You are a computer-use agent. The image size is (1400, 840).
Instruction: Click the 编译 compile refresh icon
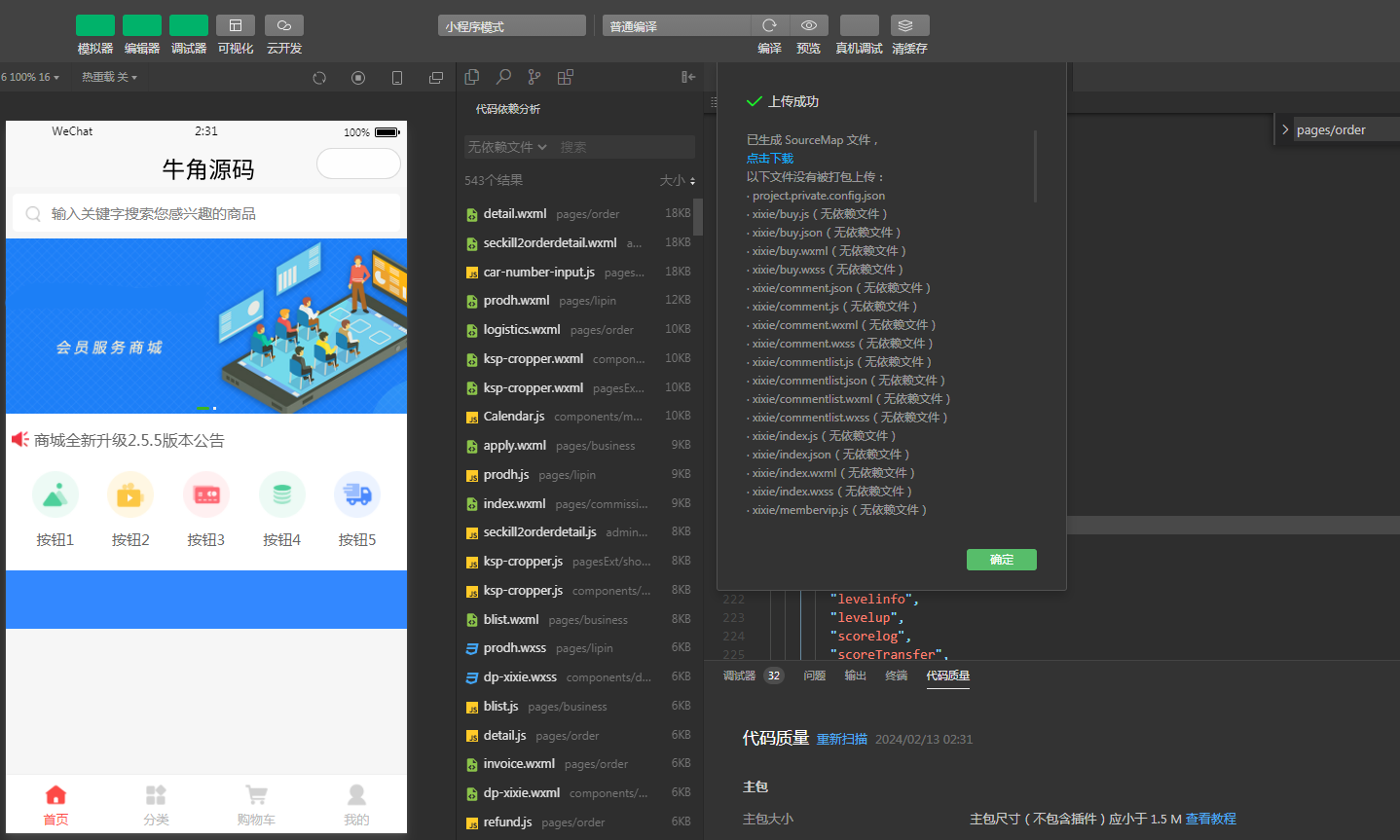pos(769,25)
